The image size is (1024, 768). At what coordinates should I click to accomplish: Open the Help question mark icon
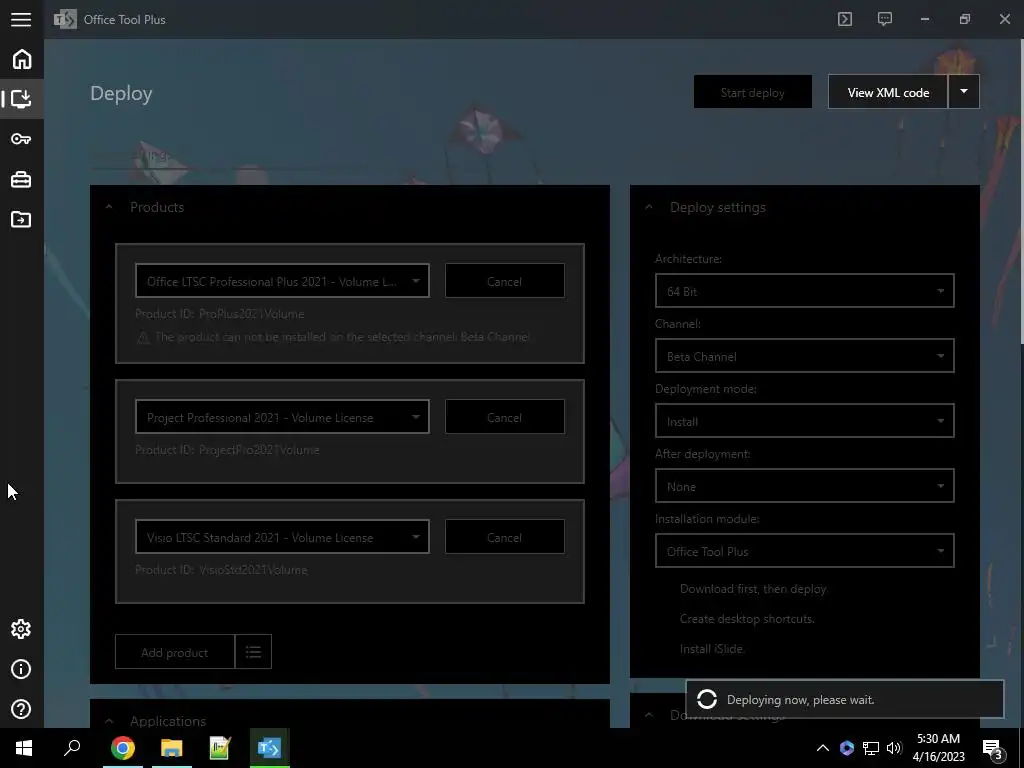21,709
